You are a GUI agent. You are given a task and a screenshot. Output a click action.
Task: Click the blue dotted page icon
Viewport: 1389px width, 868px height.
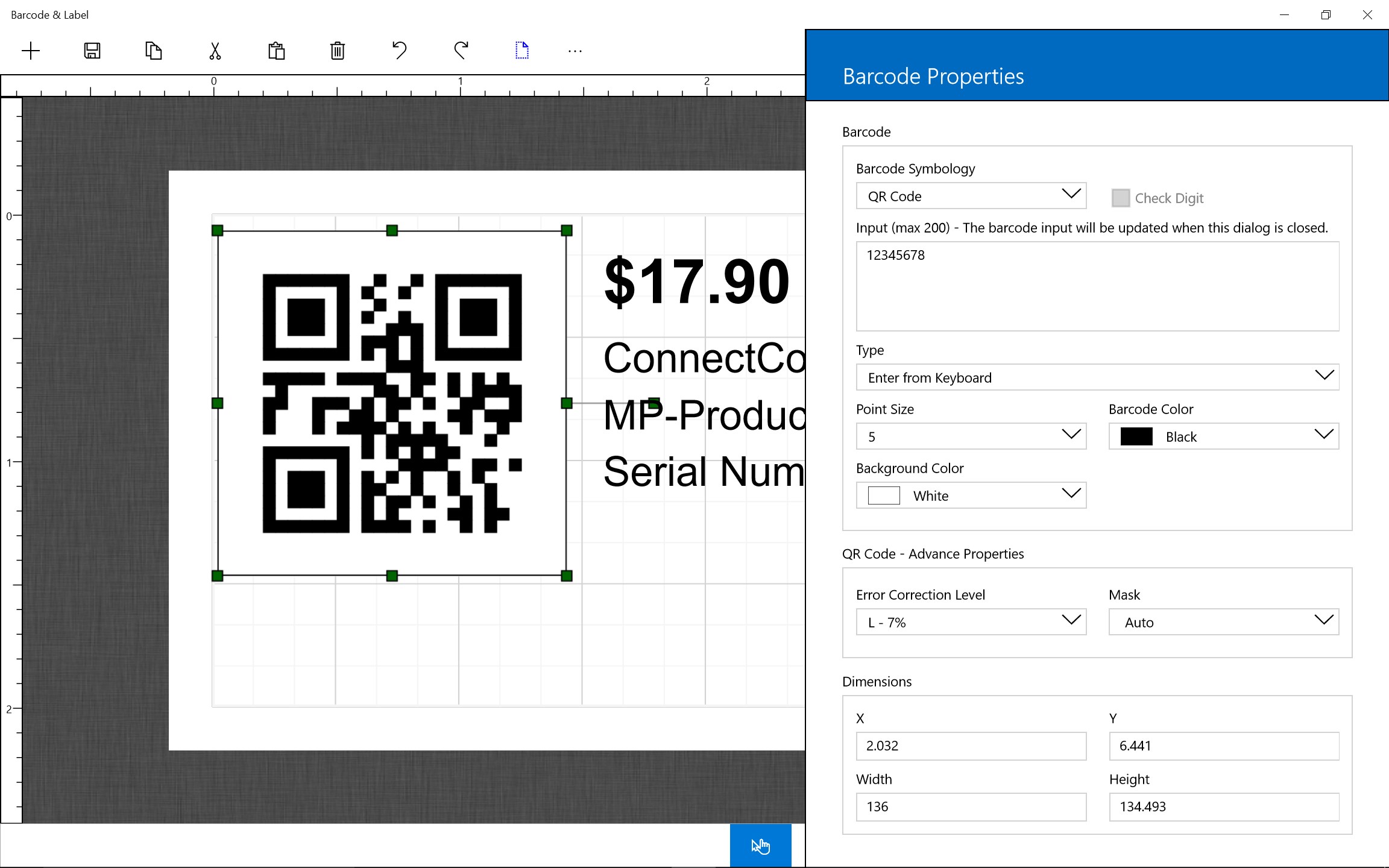tap(522, 51)
